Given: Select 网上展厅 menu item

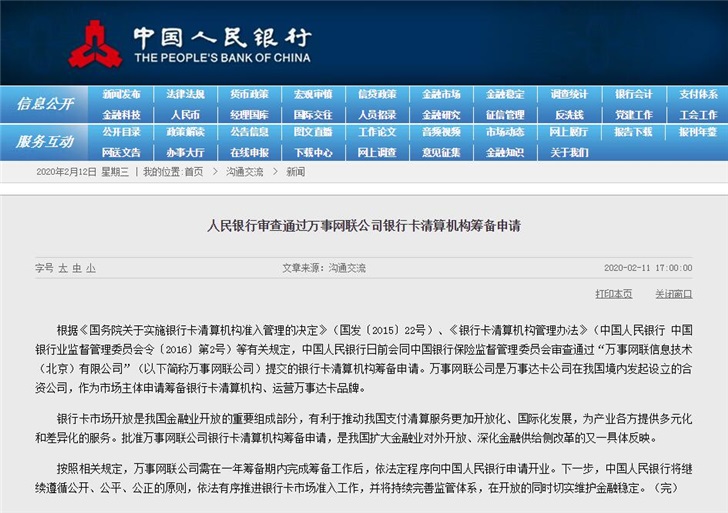Looking at the screenshot, I should 569,132.
